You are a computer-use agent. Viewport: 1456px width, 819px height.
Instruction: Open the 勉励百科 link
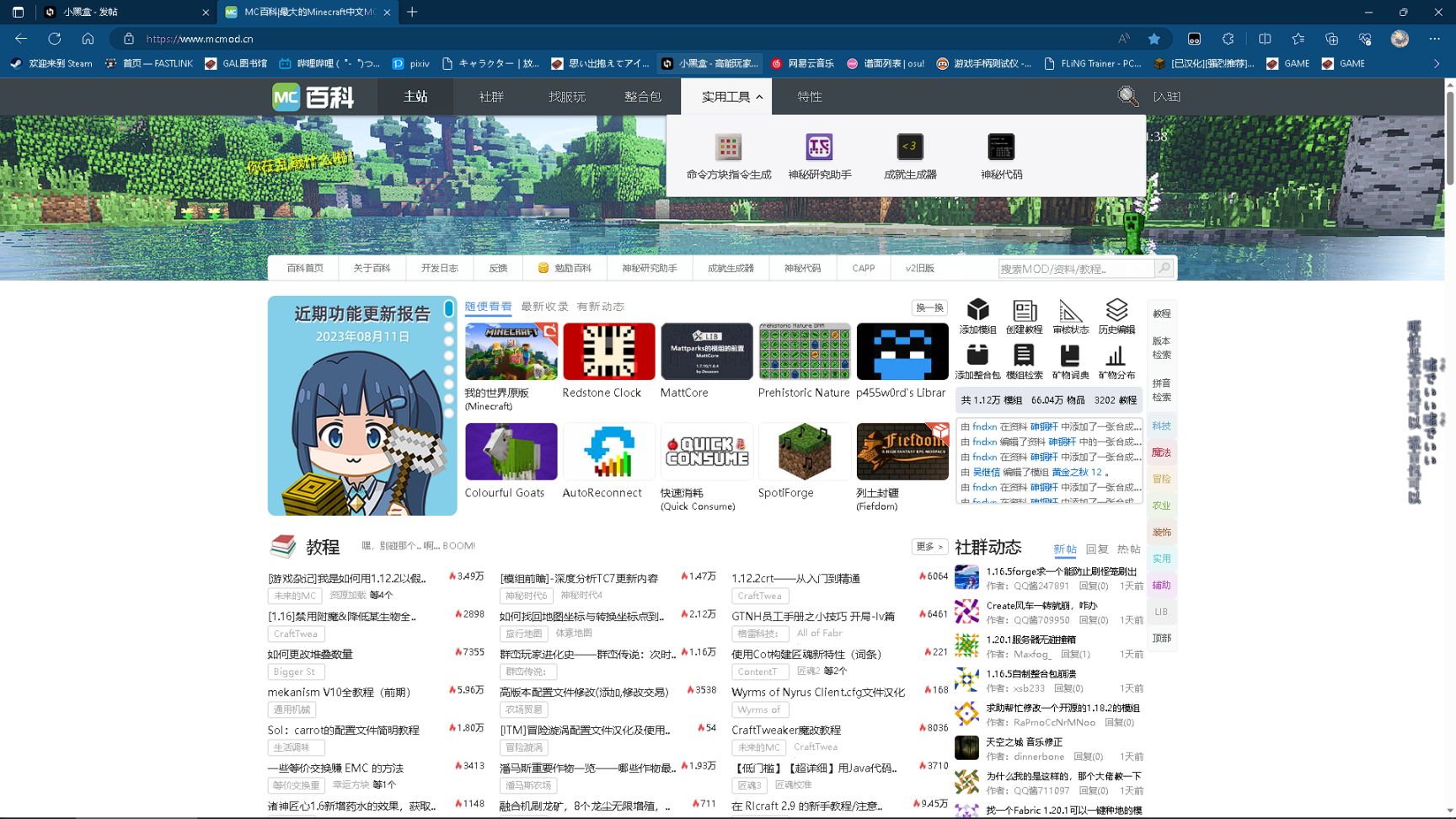pos(565,268)
